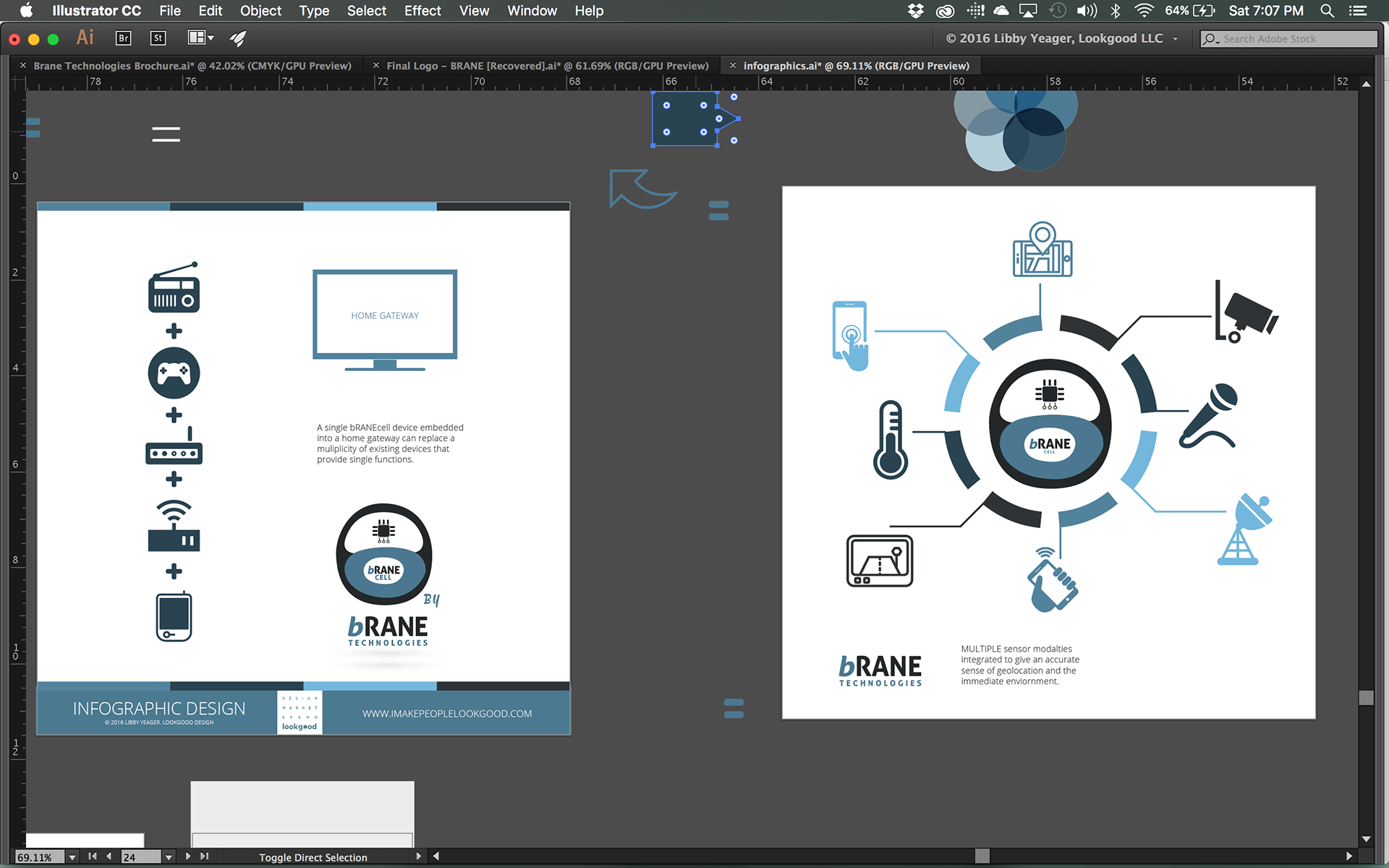Click the GPU performance rocket icon

238,38
